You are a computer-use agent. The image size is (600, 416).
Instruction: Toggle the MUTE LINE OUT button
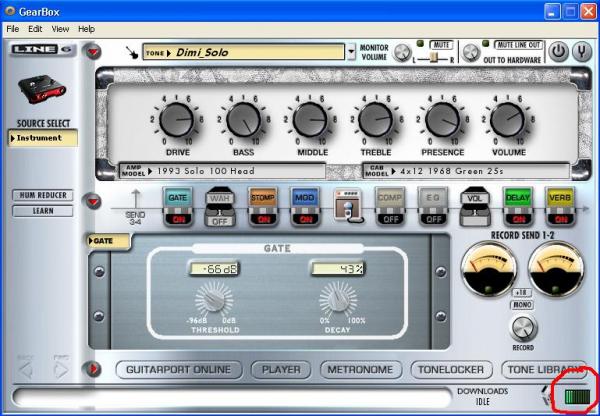(x=518, y=45)
